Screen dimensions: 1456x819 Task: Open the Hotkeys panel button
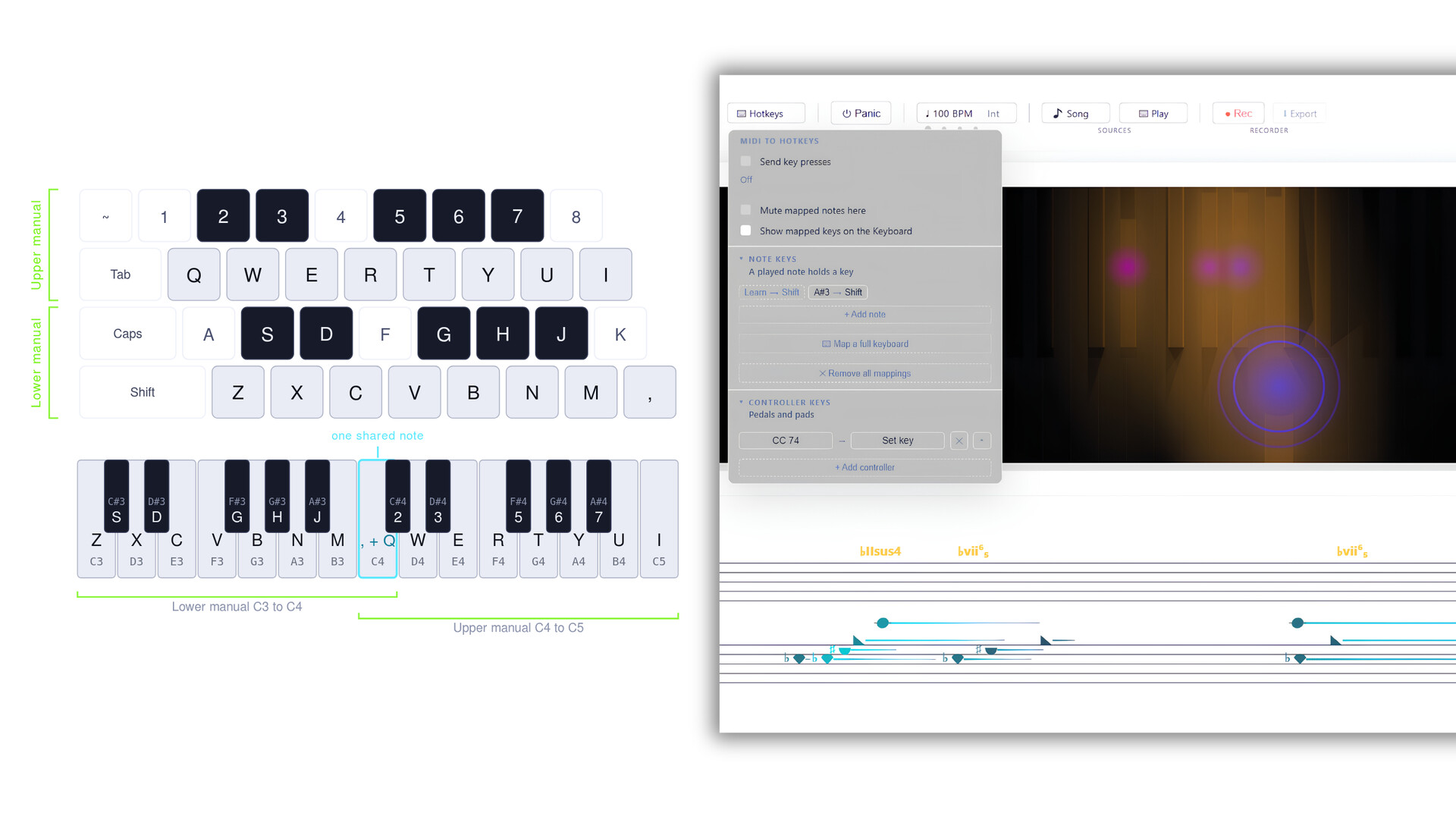pyautogui.click(x=766, y=113)
